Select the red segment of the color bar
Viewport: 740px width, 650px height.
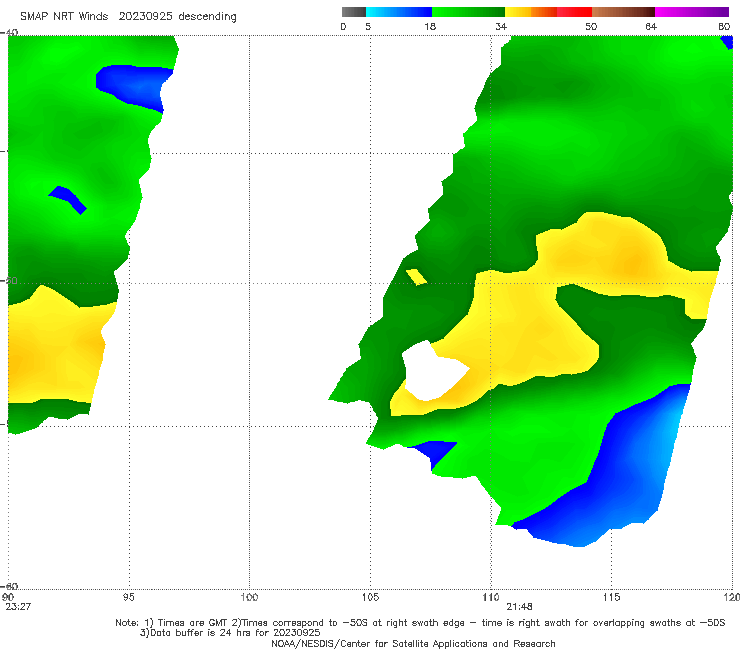pyautogui.click(x=574, y=12)
